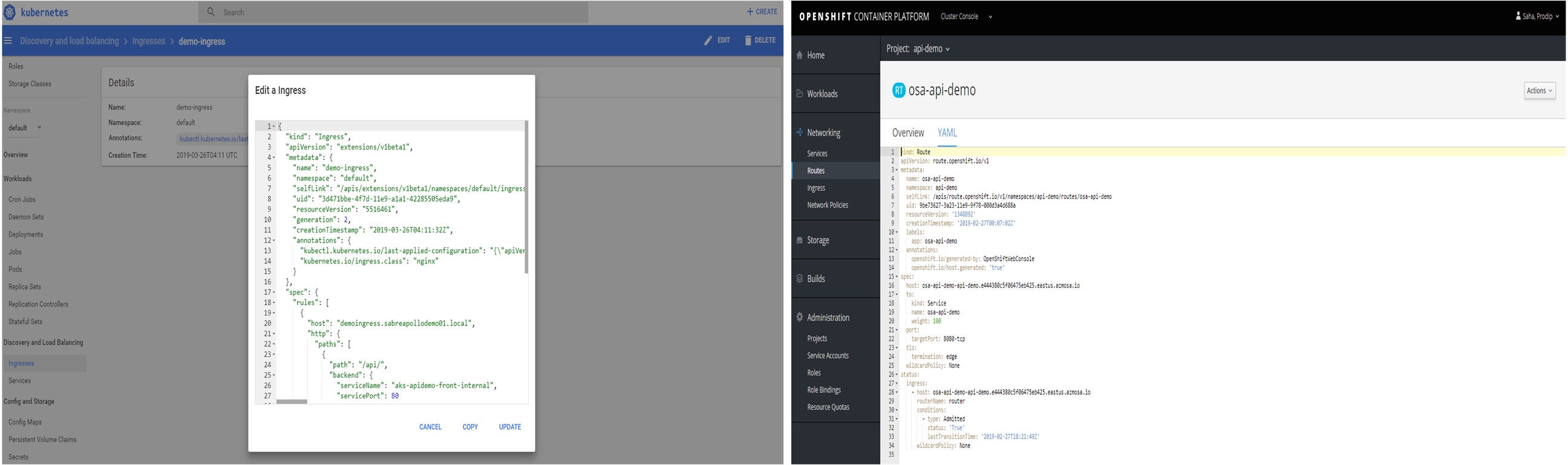
Task: Click the search magnifier icon in Kubernetes header
Action: coord(211,12)
